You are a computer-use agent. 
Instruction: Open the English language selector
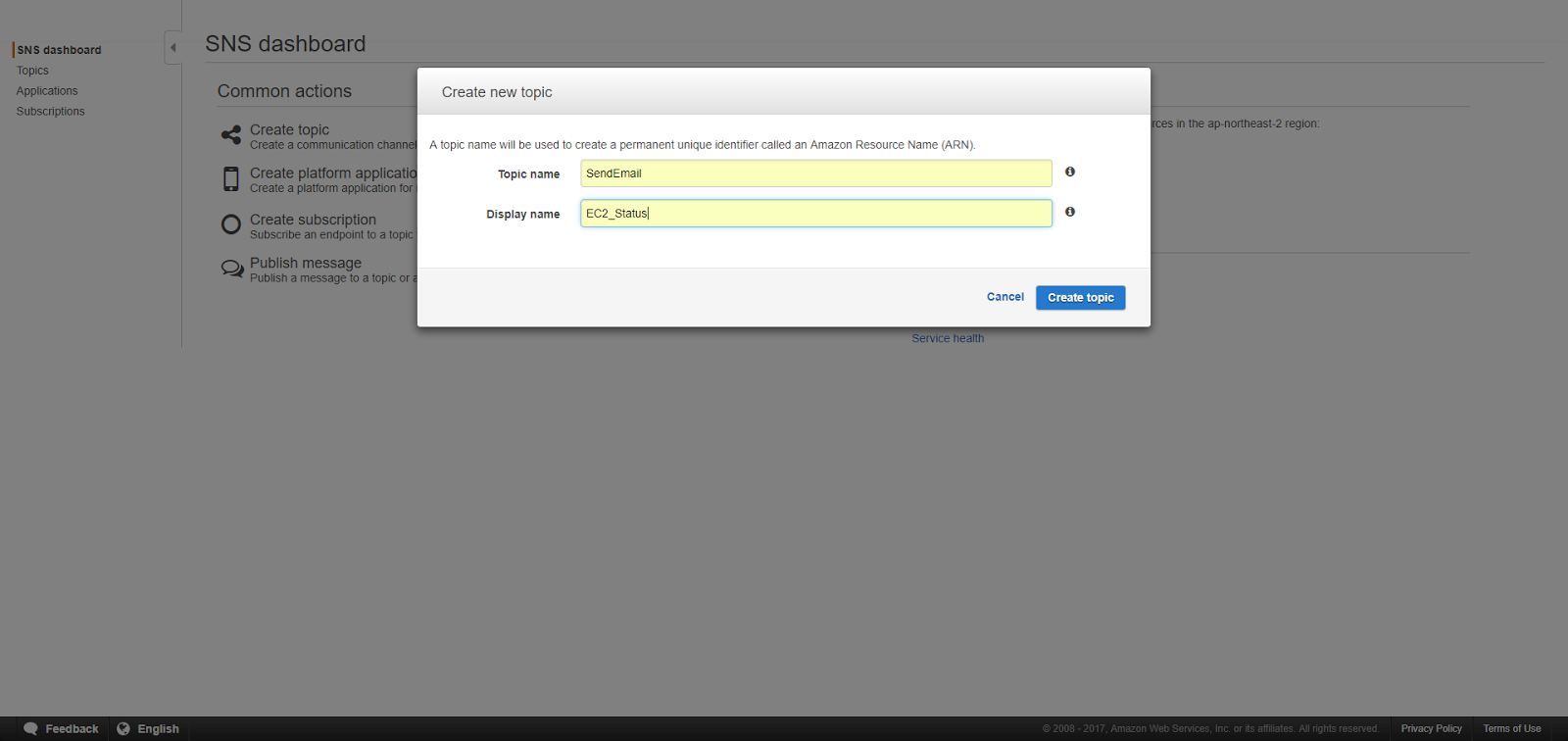click(148, 728)
